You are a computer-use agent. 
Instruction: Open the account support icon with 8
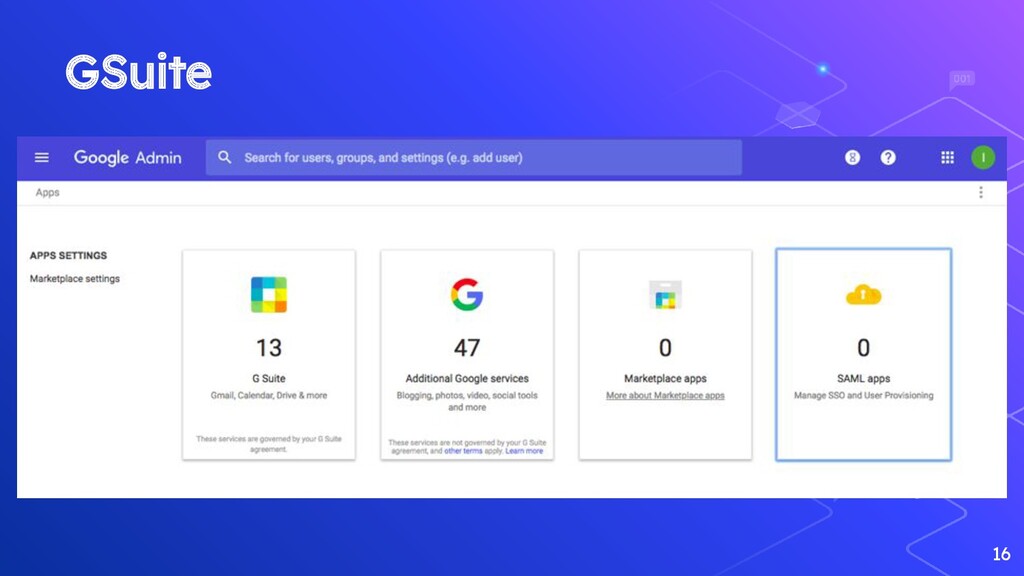pyautogui.click(x=852, y=157)
